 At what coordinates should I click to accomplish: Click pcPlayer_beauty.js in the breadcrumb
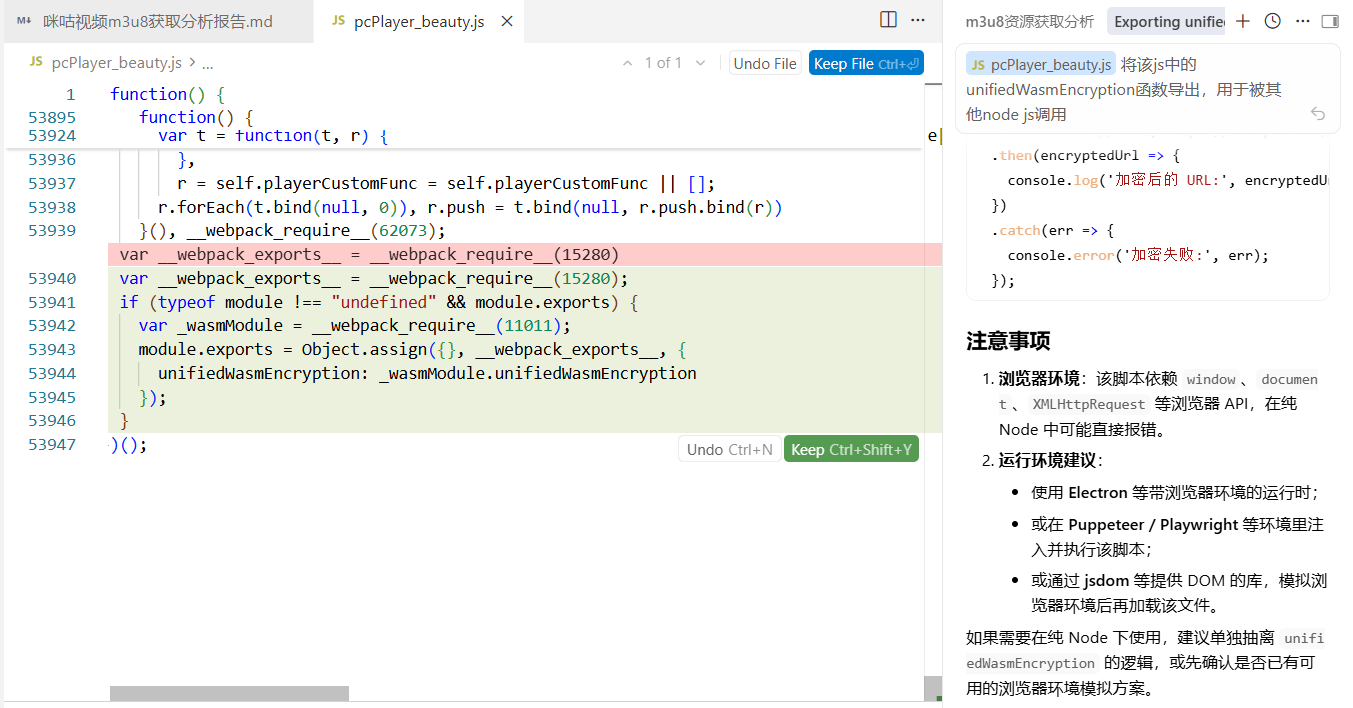(x=116, y=62)
